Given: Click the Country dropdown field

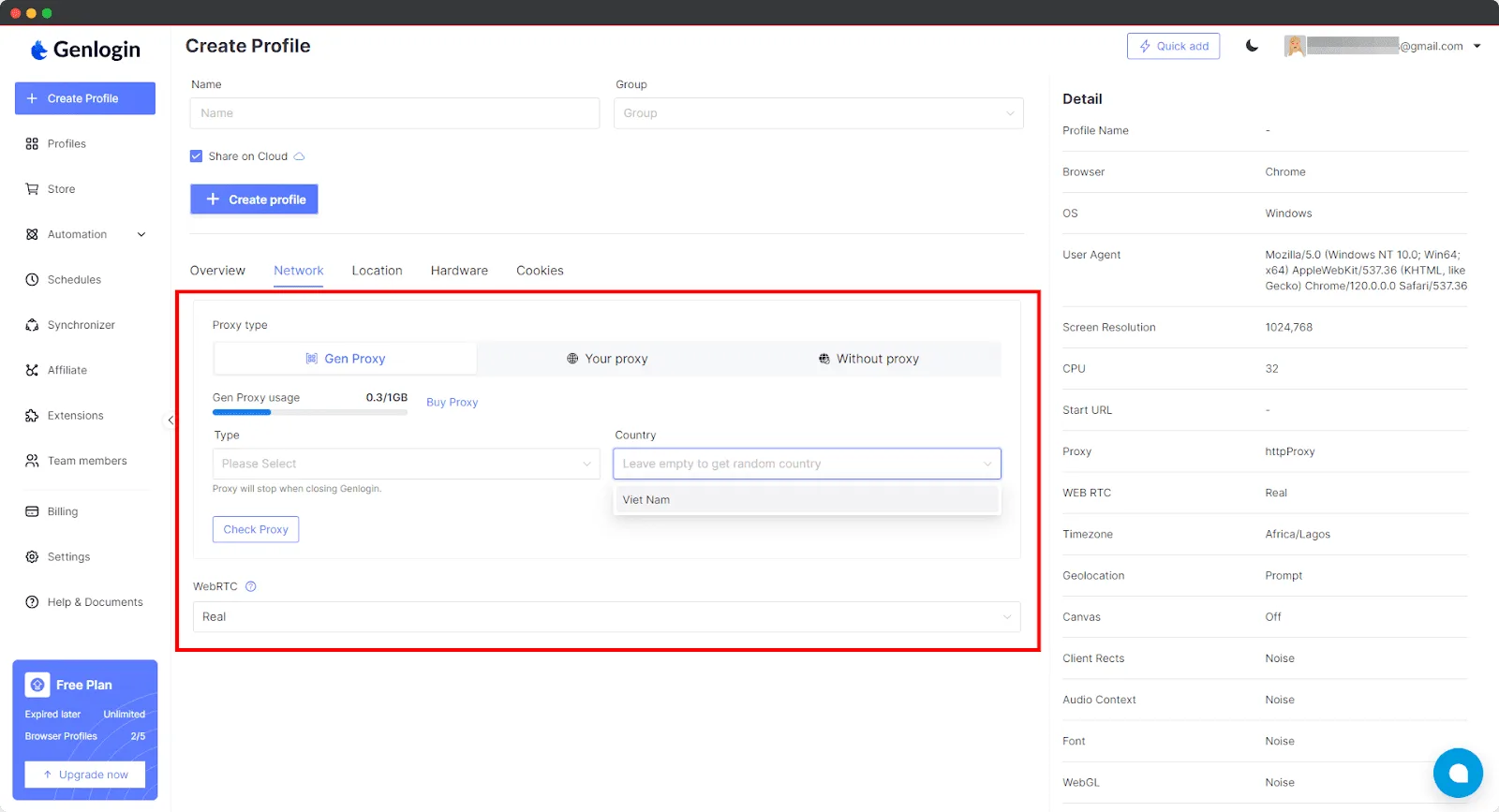Looking at the screenshot, I should pyautogui.click(x=807, y=464).
